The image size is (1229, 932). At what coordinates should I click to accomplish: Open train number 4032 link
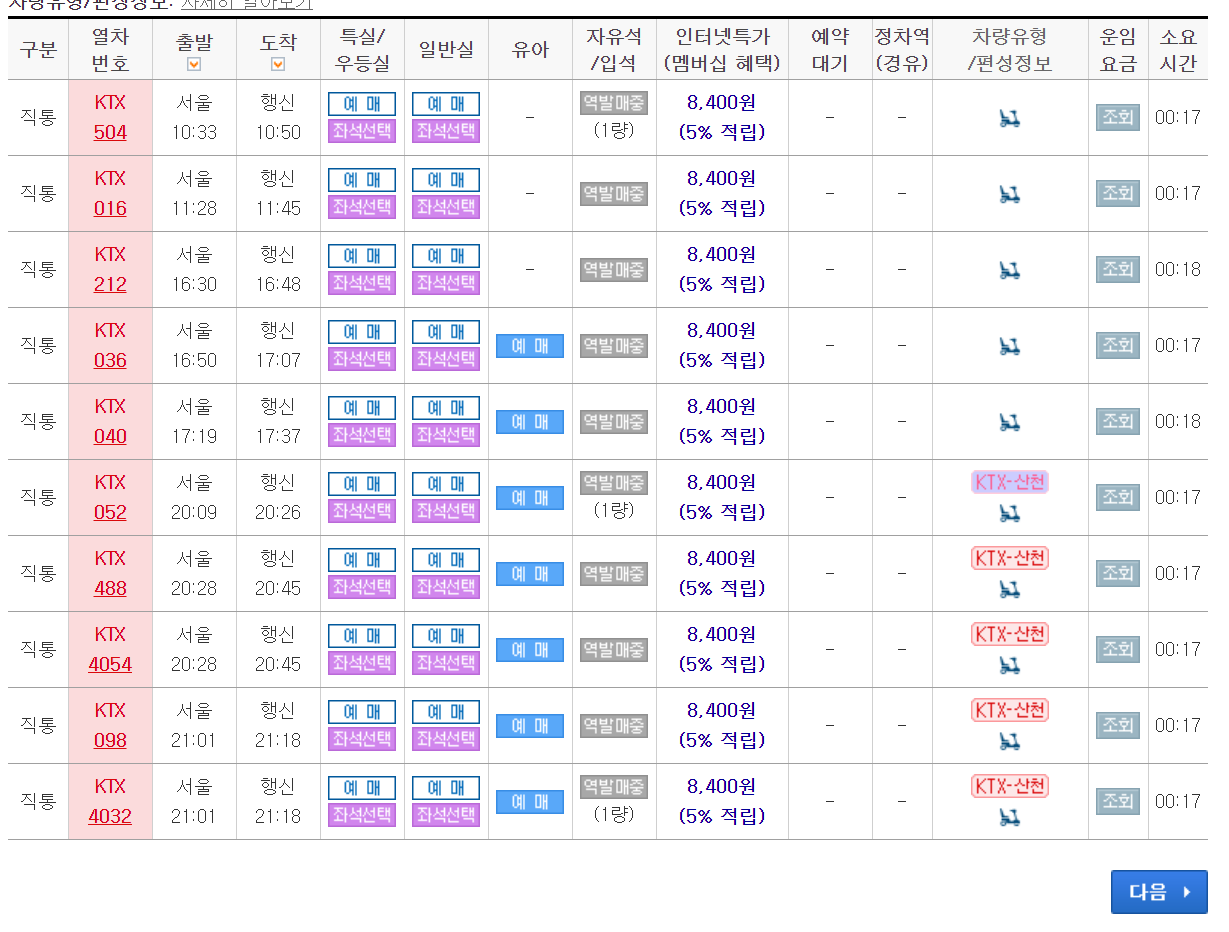tap(110, 816)
